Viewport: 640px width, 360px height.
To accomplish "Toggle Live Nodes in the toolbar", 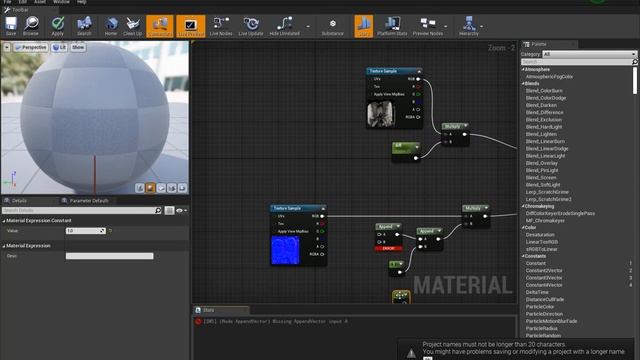I will (x=221, y=26).
